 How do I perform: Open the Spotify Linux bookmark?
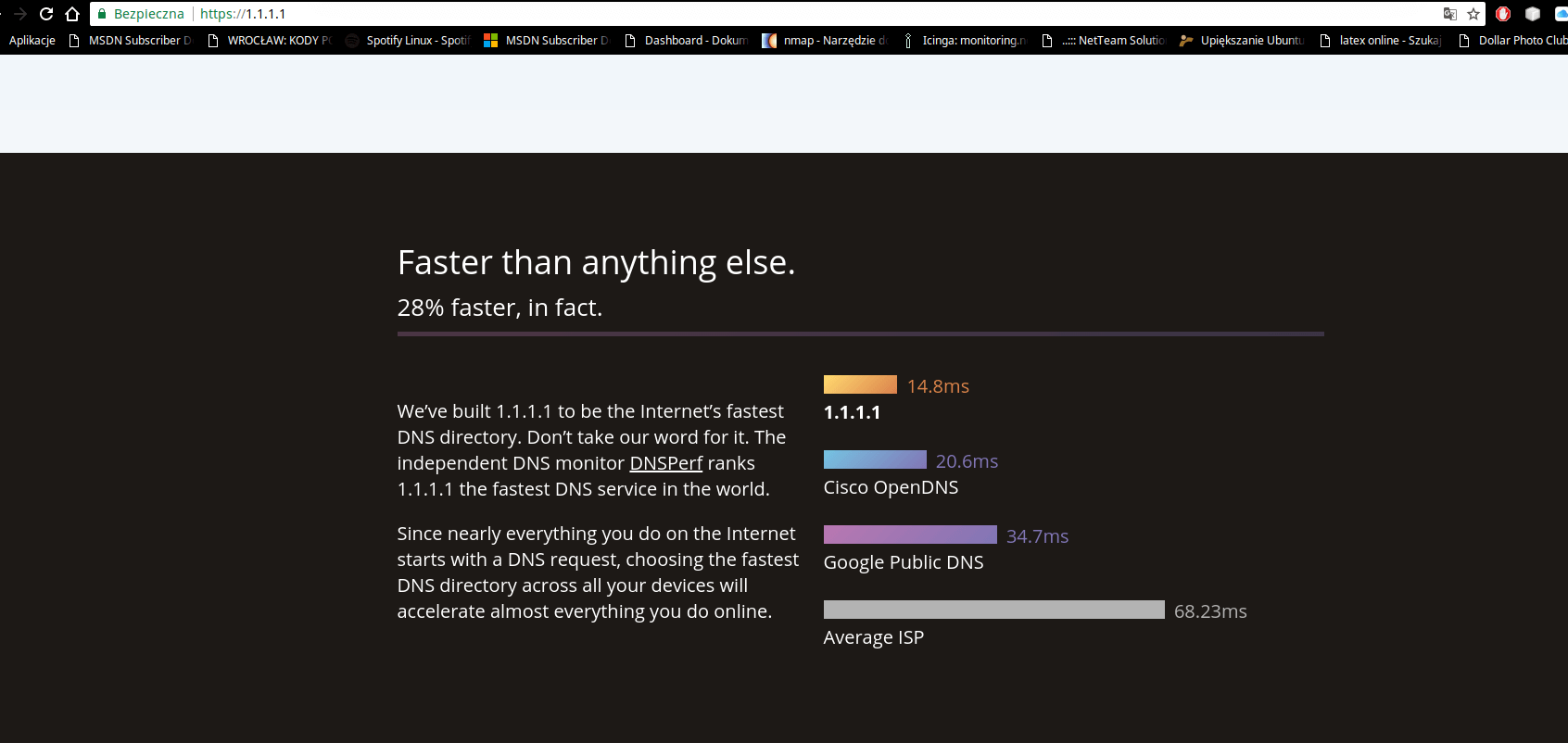[x=408, y=41]
